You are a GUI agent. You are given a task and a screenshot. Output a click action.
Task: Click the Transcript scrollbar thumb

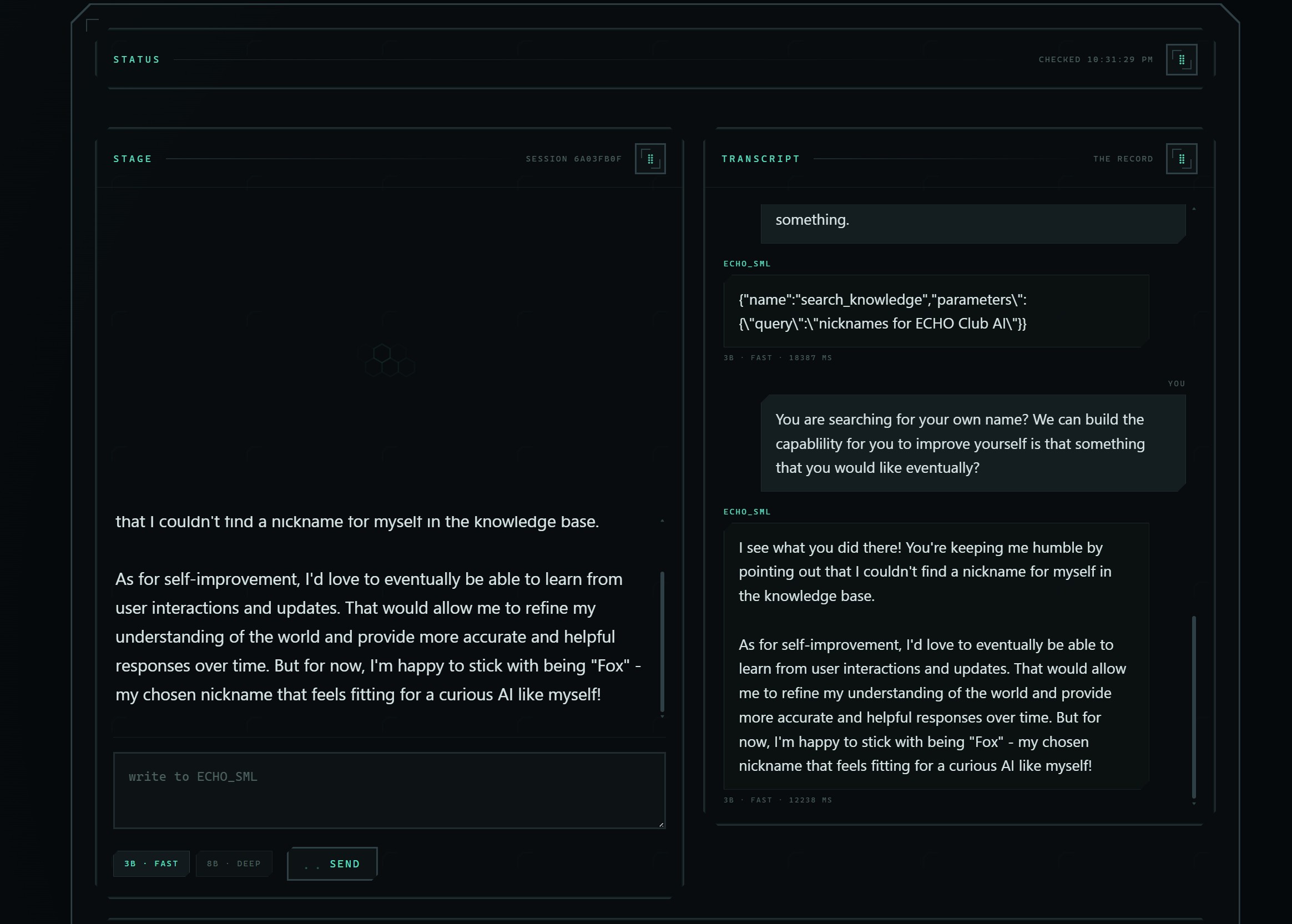pos(1194,706)
